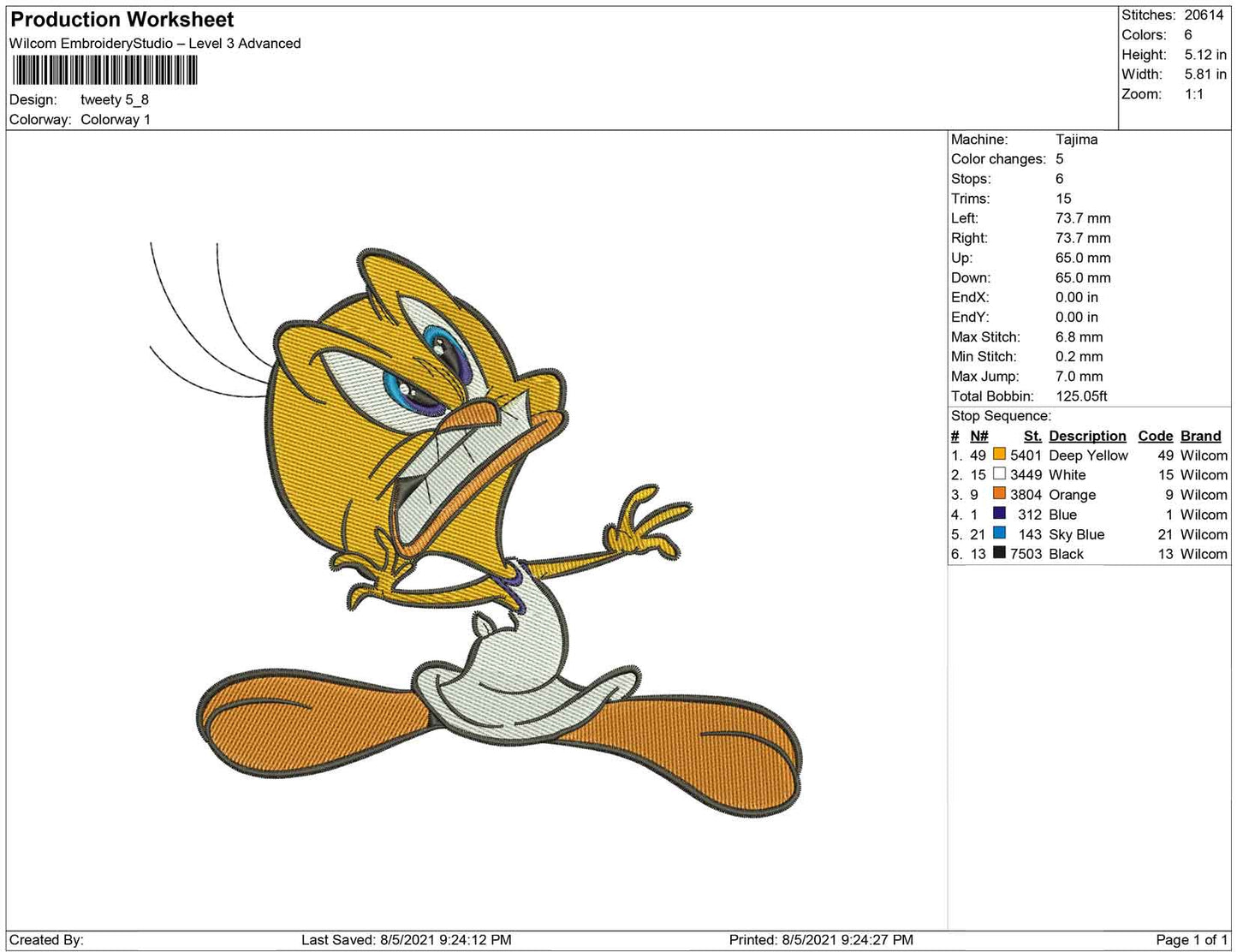Select stitch count '7503' in Black row
Viewport: 1237px width, 952px height.
(1026, 554)
